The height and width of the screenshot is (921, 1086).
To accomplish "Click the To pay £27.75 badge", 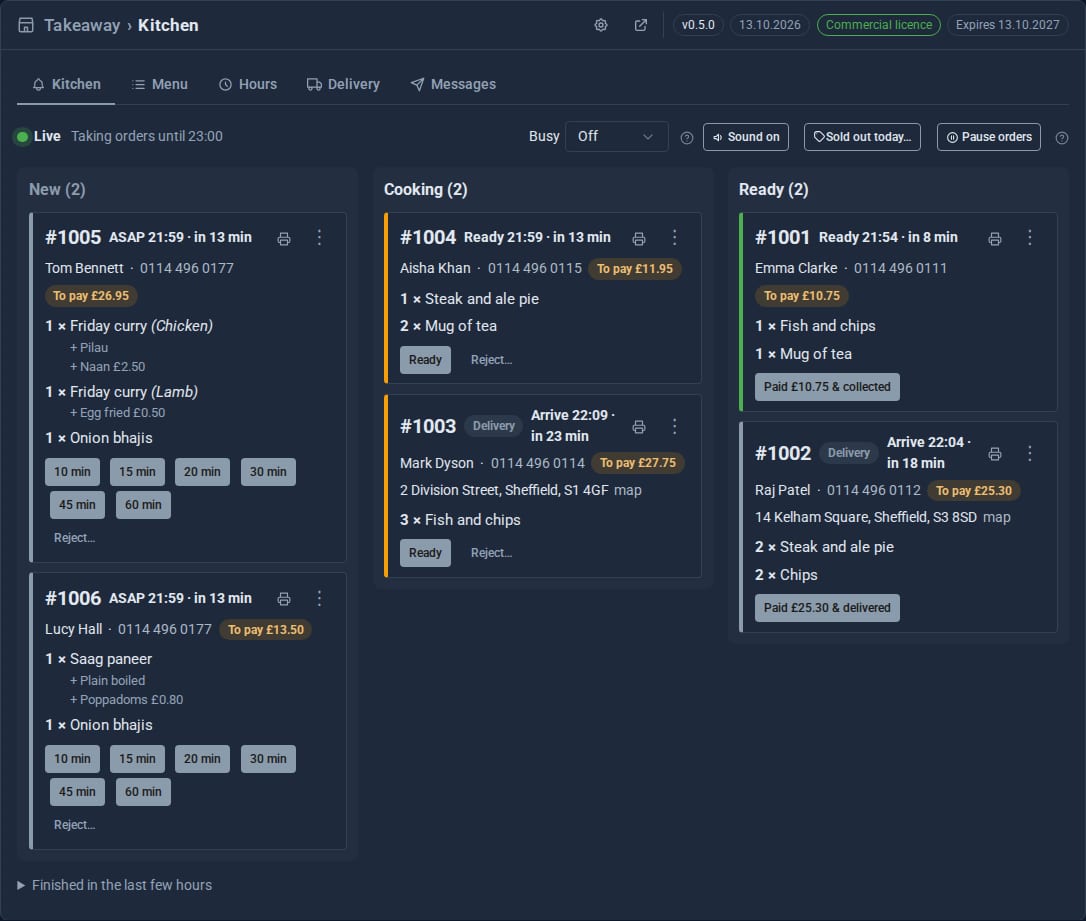I will [x=638, y=463].
